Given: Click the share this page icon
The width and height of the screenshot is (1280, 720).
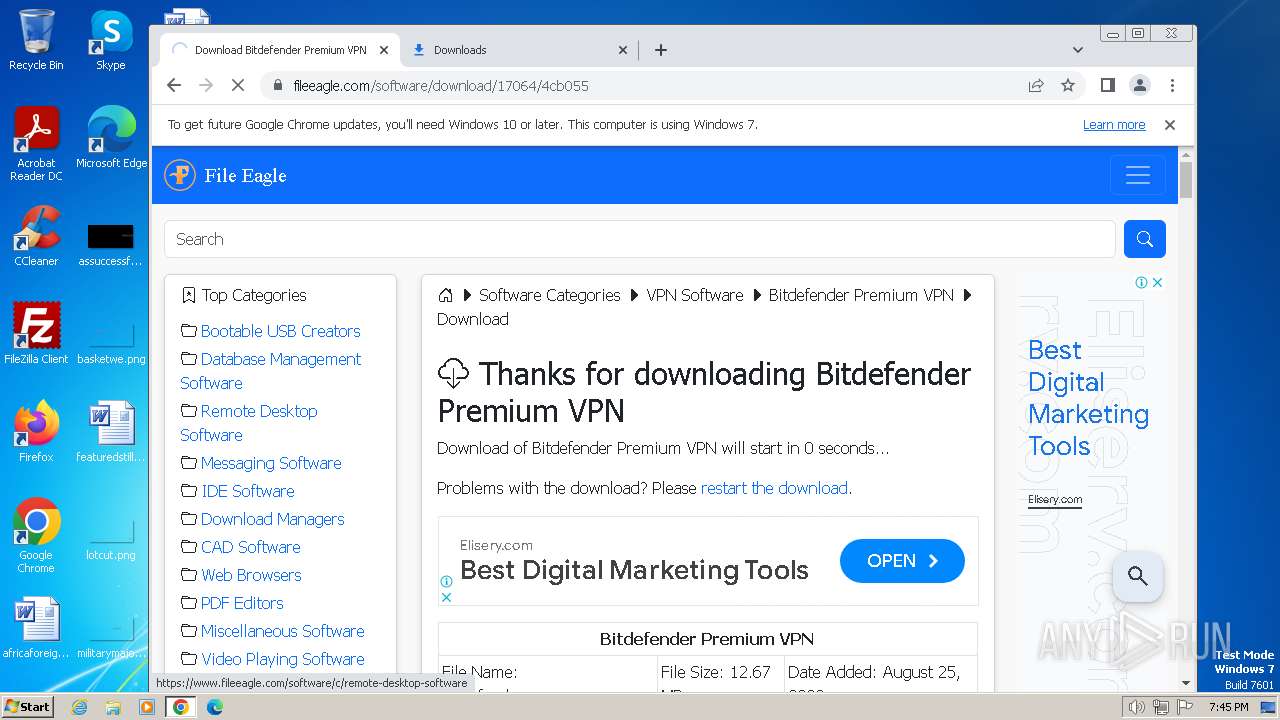Looking at the screenshot, I should tap(1036, 85).
